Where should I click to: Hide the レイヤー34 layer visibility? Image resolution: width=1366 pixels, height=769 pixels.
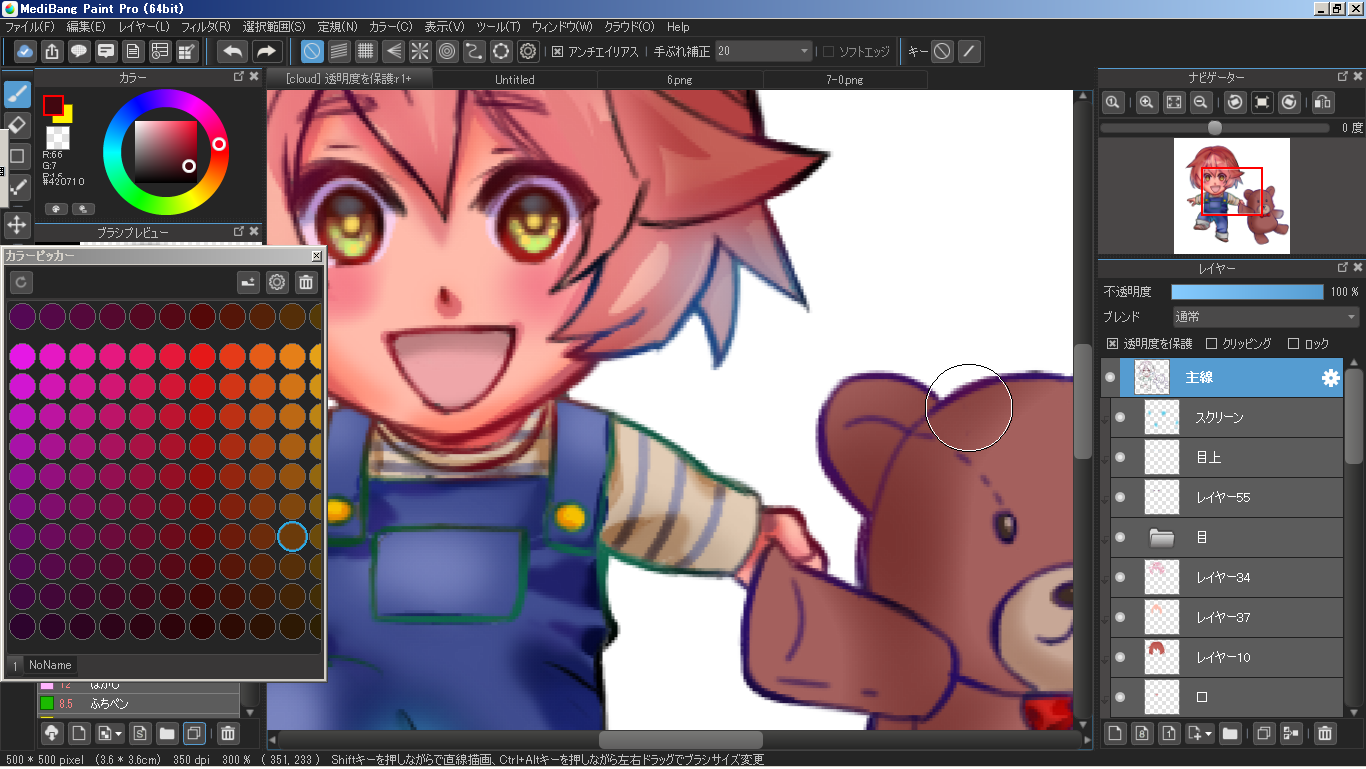1120,577
